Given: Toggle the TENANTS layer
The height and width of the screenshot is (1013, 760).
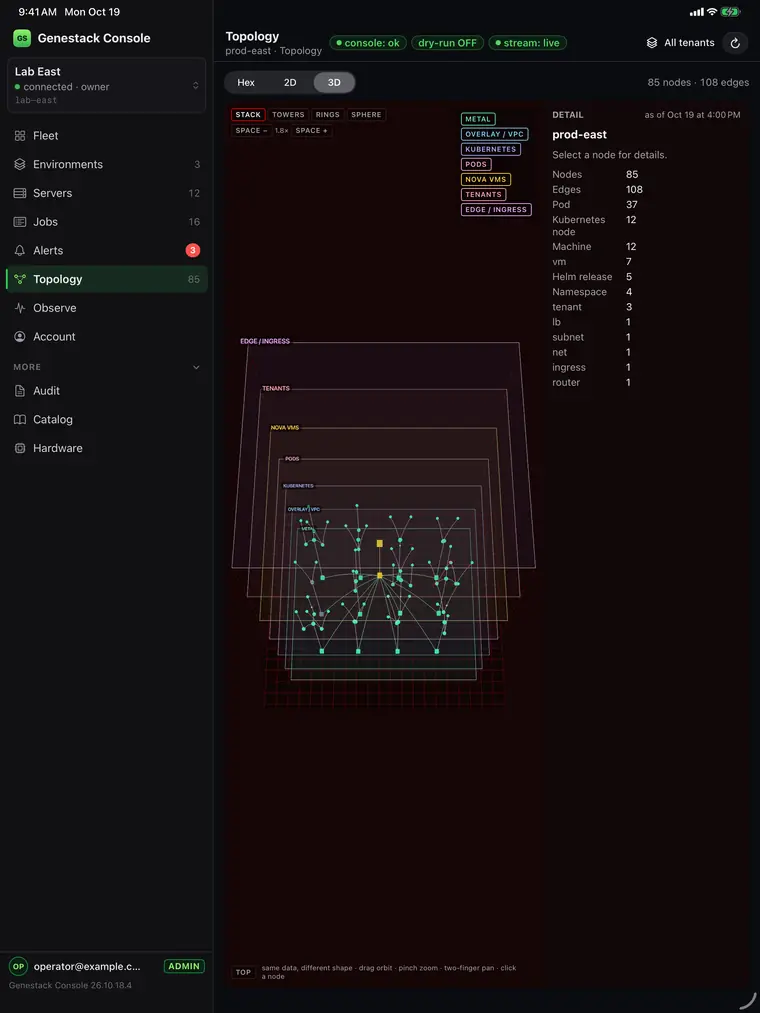Looking at the screenshot, I should coord(483,194).
